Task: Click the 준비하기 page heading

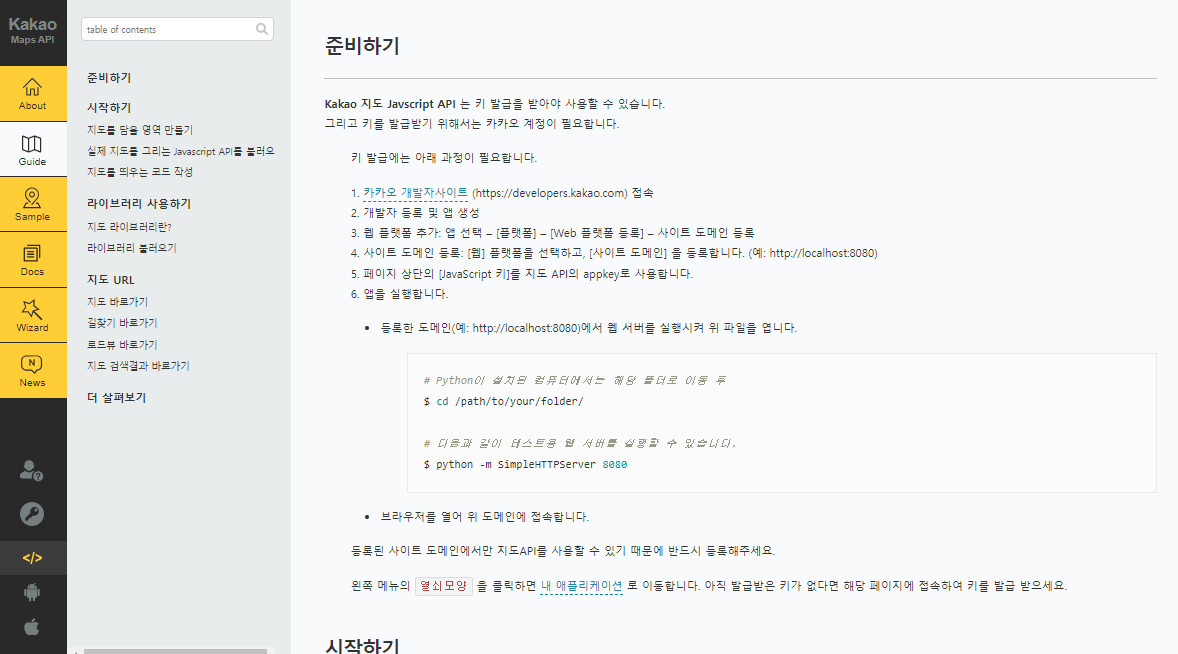Action: [361, 46]
